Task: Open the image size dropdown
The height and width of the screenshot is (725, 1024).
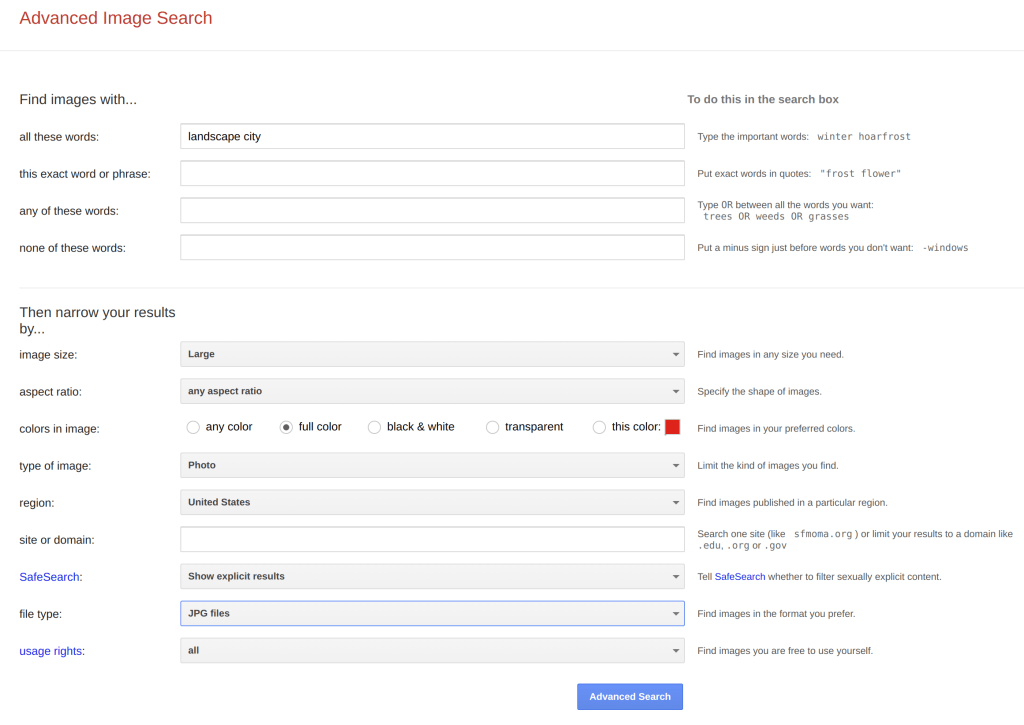Action: (x=432, y=354)
